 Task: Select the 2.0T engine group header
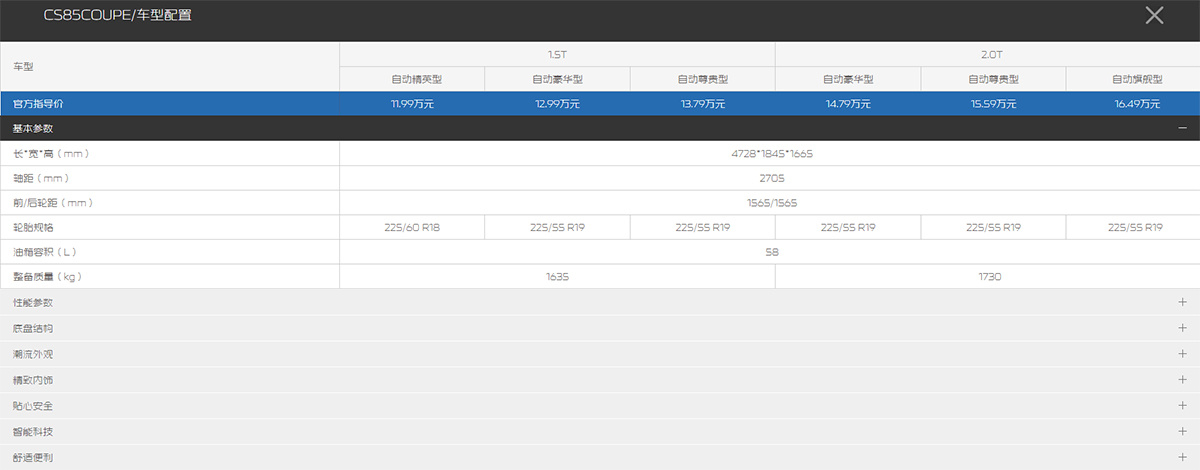pos(987,54)
